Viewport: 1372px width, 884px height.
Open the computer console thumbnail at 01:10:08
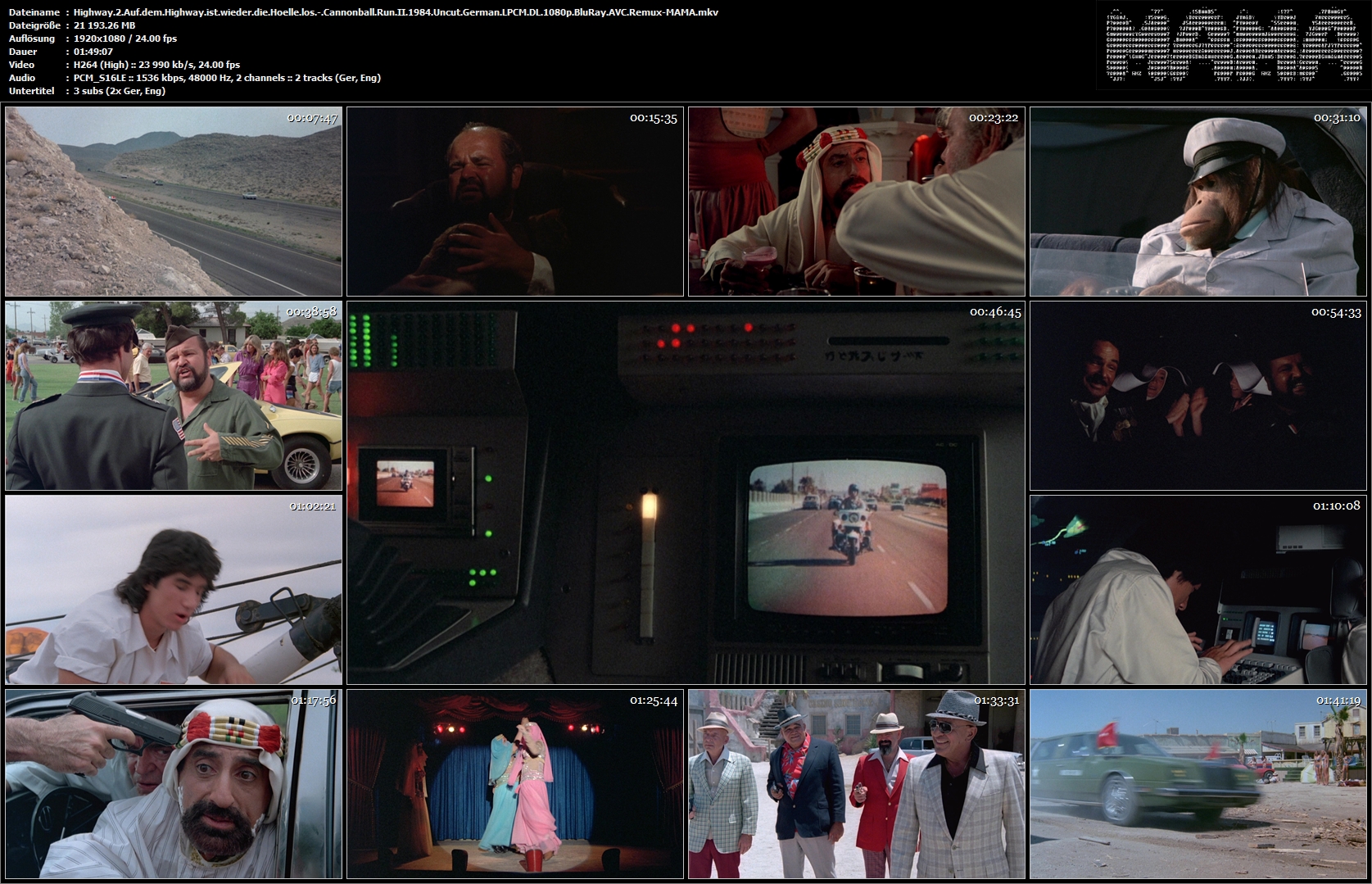click(1198, 590)
